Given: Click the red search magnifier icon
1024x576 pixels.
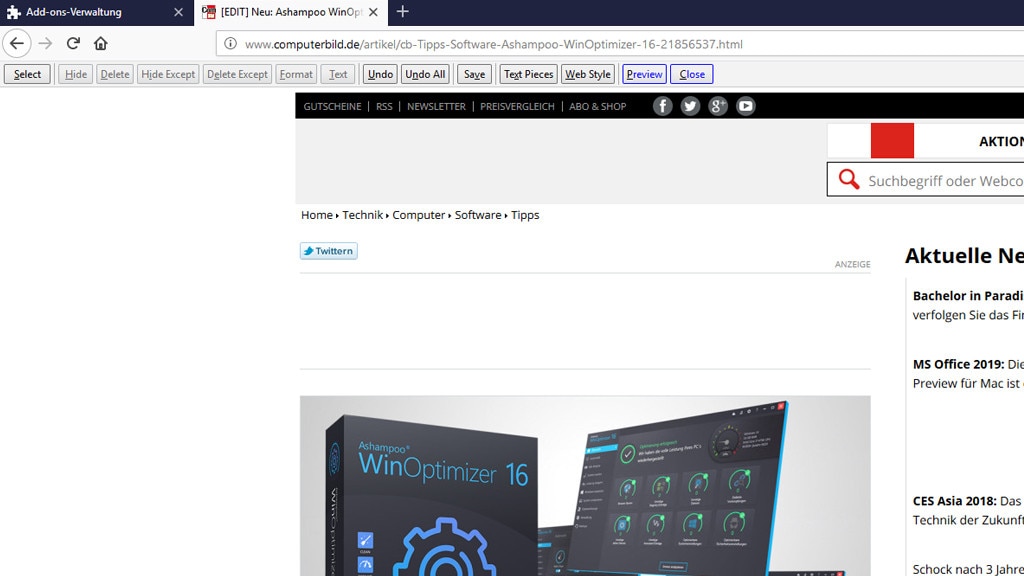Looking at the screenshot, I should (x=849, y=180).
